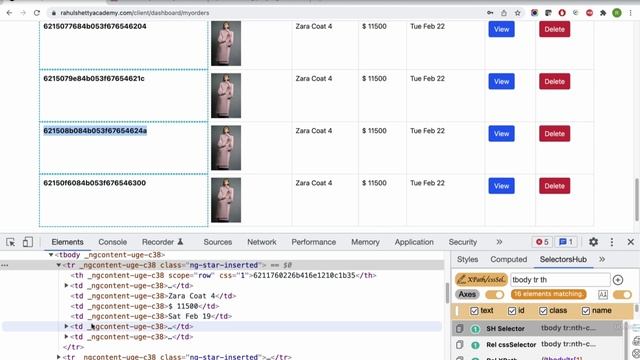The image size is (640, 360).
Task: Copy the SH Selector value
Action: click(x=460, y=329)
